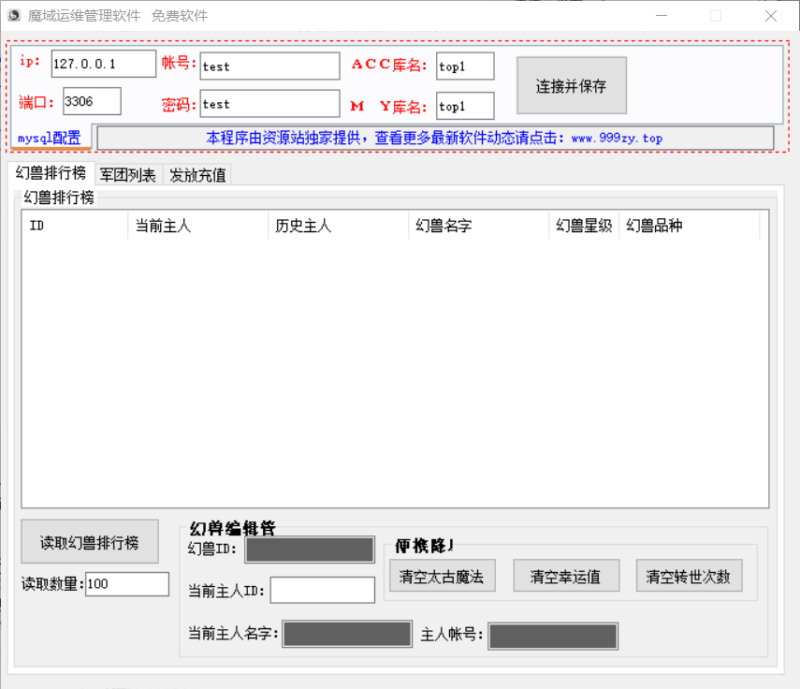This screenshot has height=689, width=800.
Task: Click the 密码 password input field
Action: click(270, 104)
